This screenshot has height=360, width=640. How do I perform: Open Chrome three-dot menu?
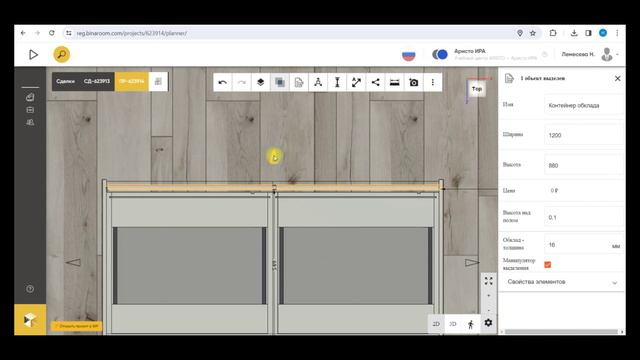(x=617, y=33)
